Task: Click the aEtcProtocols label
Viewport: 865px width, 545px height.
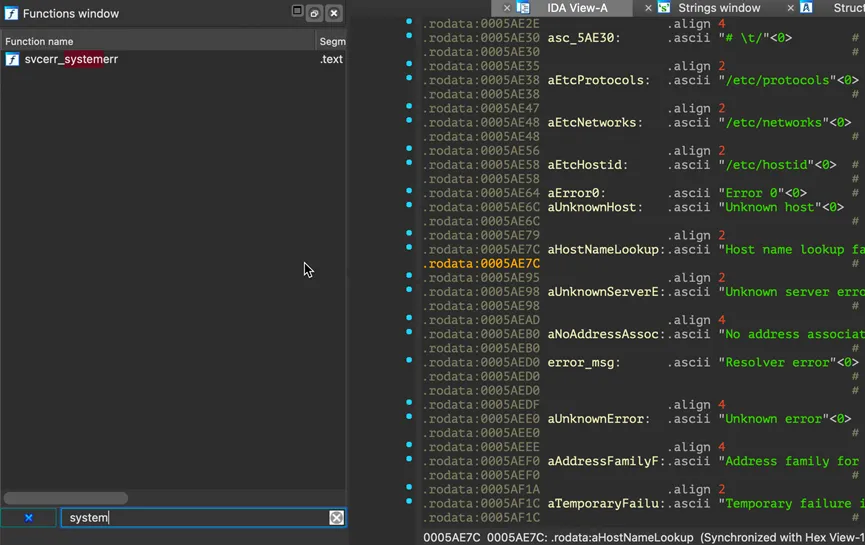Action: [x=599, y=80]
